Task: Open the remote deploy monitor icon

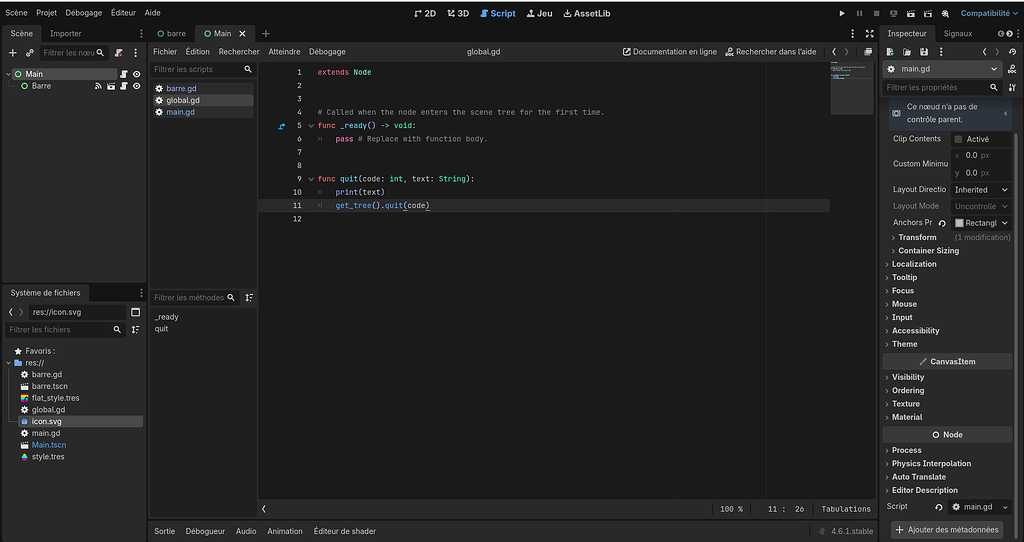Action: [x=893, y=13]
